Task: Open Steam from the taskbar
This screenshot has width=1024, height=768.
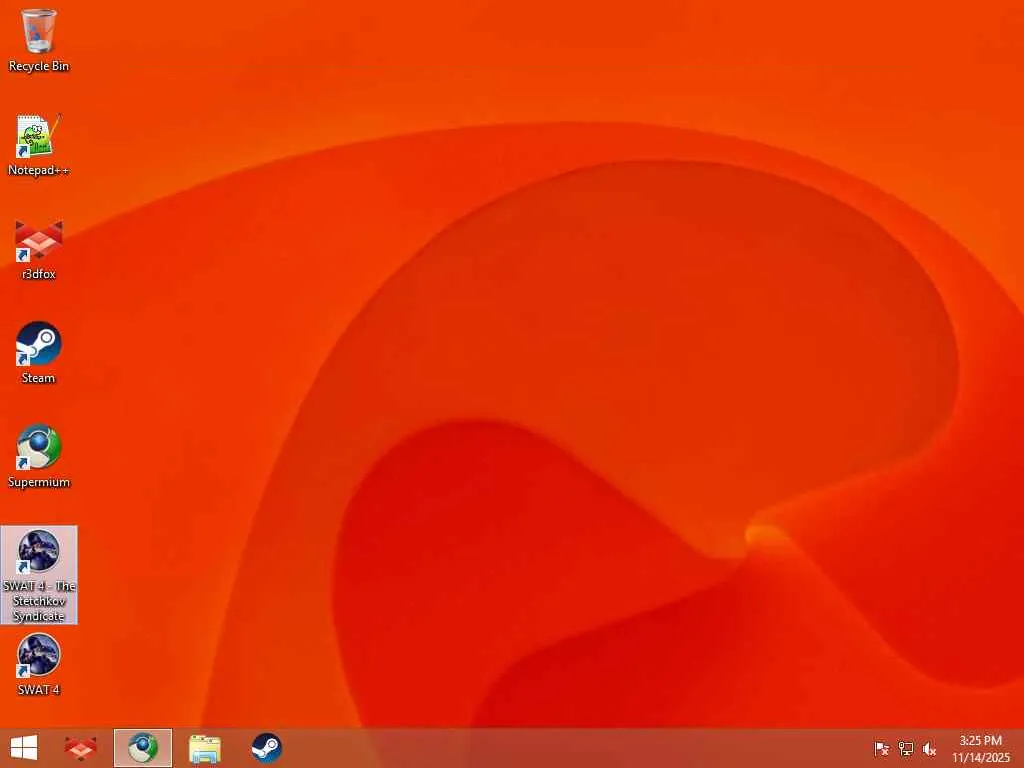Action: click(266, 748)
